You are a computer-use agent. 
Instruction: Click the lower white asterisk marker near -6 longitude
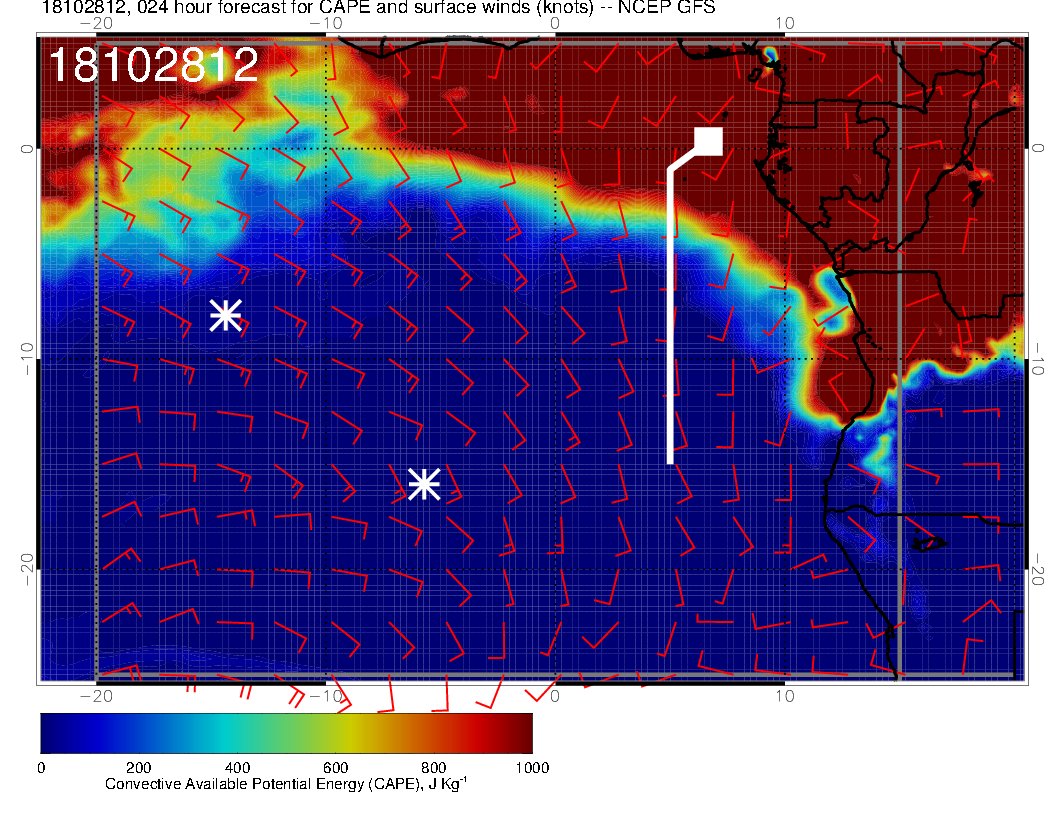pos(424,484)
